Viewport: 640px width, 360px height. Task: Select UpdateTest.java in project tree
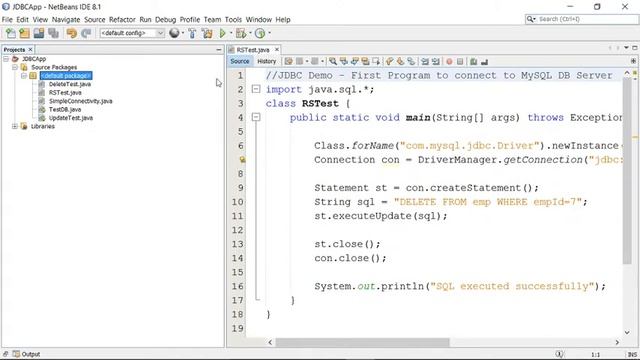71,118
